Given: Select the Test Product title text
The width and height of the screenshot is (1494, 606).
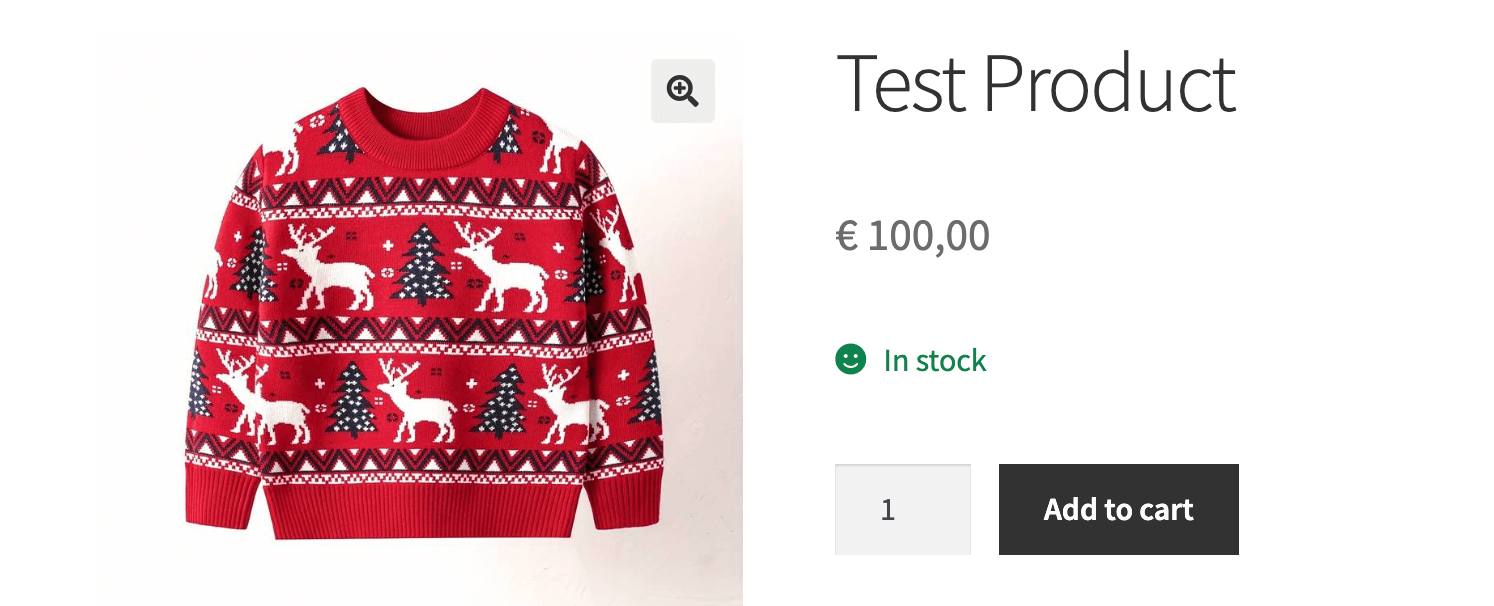Looking at the screenshot, I should coord(1036,82).
